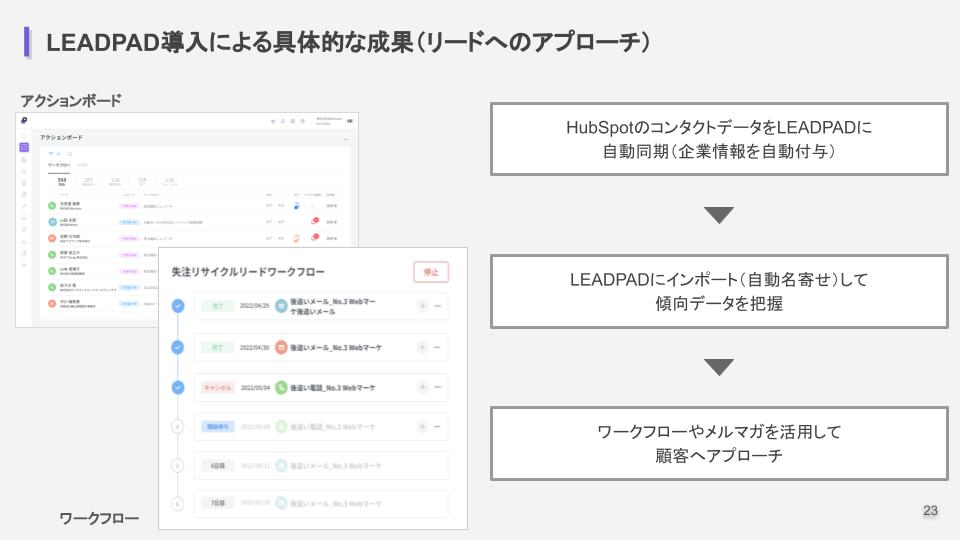960x540 pixels.
Task: Click the filter funnel icon above the ワークフロー tab
Action: pos(51,154)
